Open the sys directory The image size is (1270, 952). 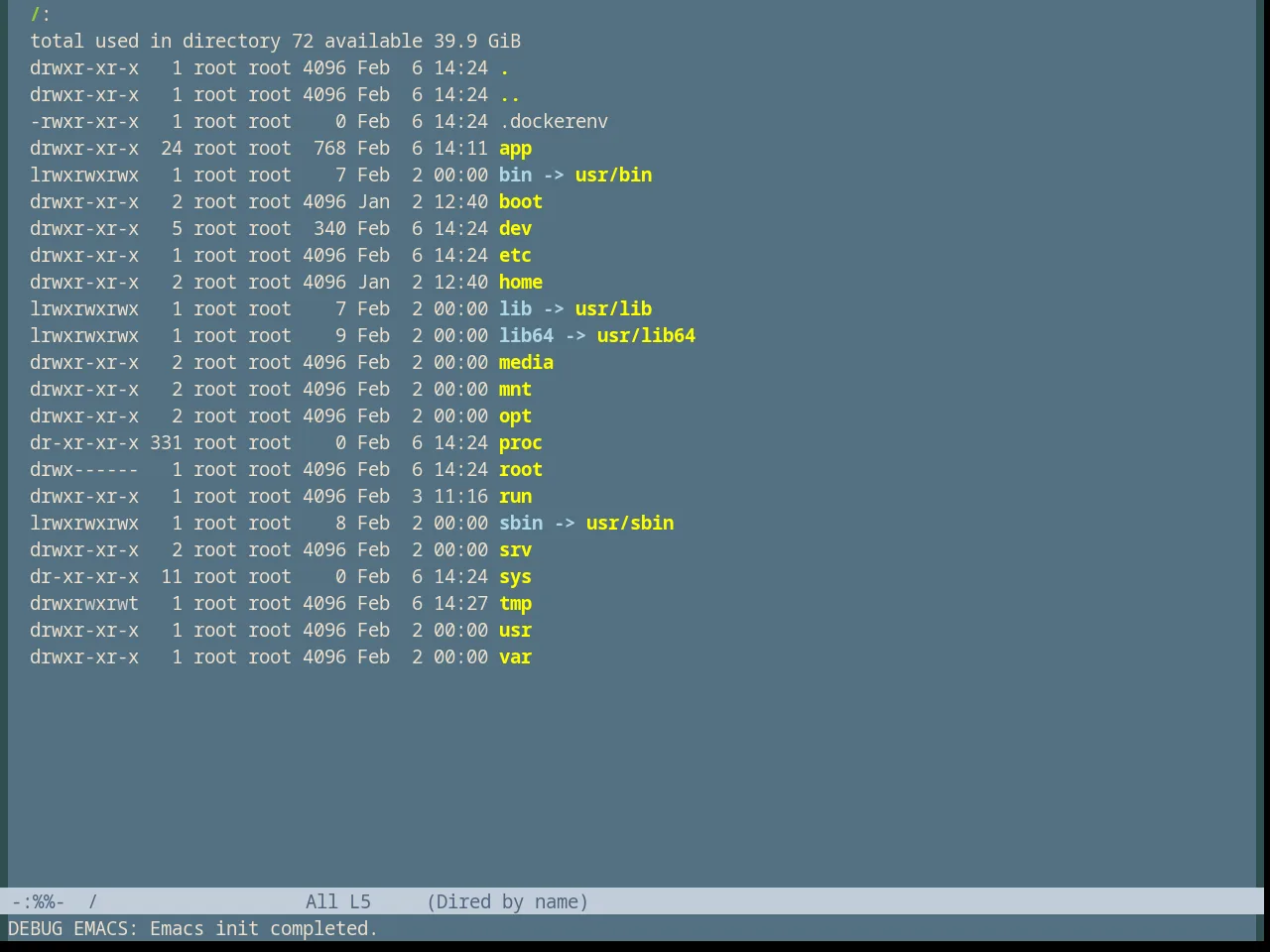click(x=515, y=577)
